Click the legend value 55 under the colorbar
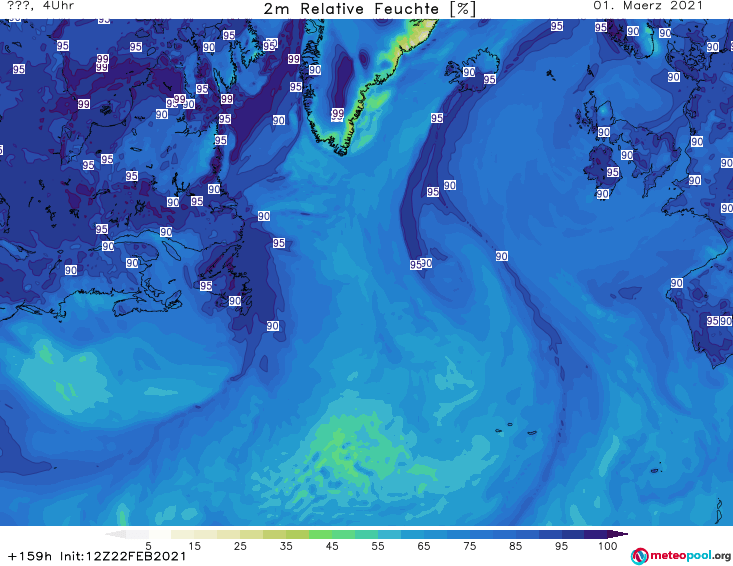The width and height of the screenshot is (733, 566). point(378,546)
